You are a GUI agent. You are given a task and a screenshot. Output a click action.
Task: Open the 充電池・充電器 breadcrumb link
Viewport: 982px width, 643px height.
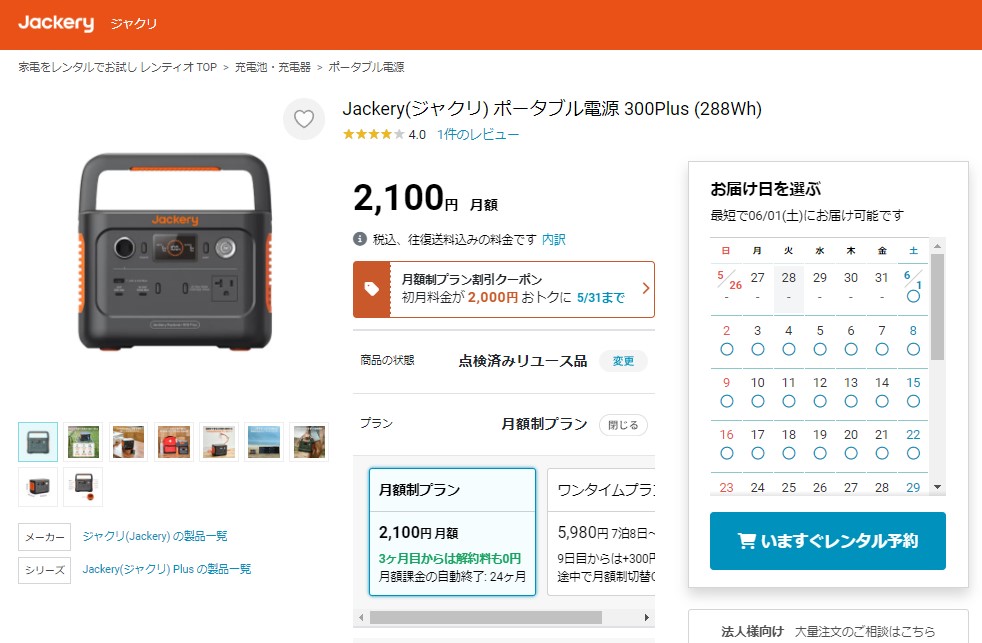pos(272,67)
